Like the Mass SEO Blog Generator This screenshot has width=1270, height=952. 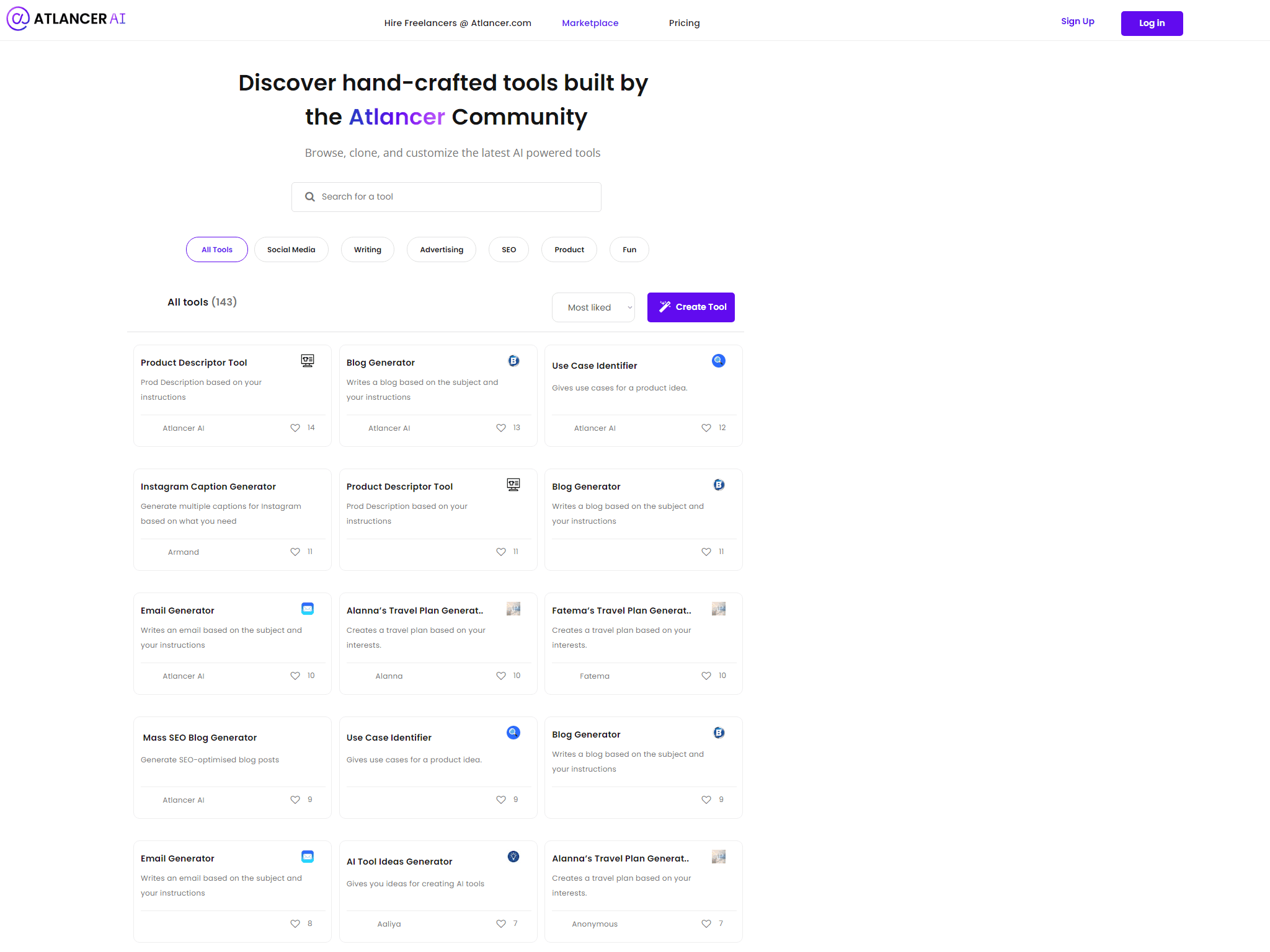click(x=295, y=800)
